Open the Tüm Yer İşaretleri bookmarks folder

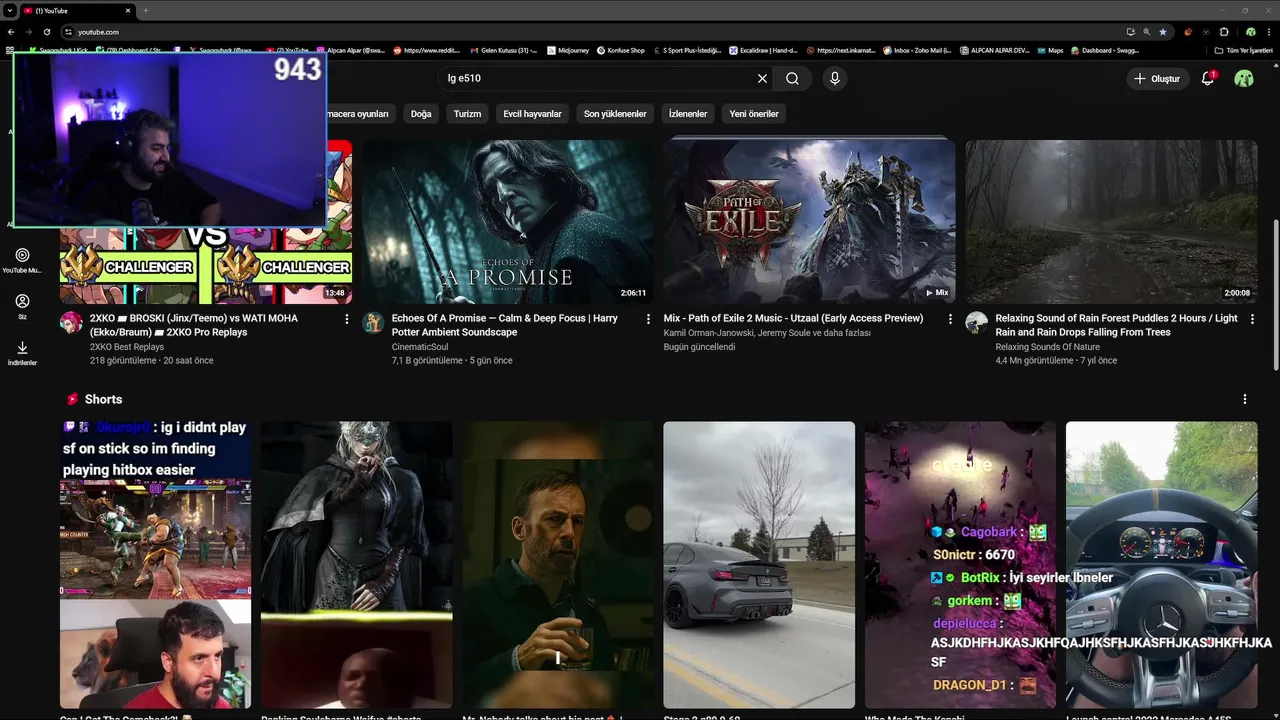[x=1244, y=50]
